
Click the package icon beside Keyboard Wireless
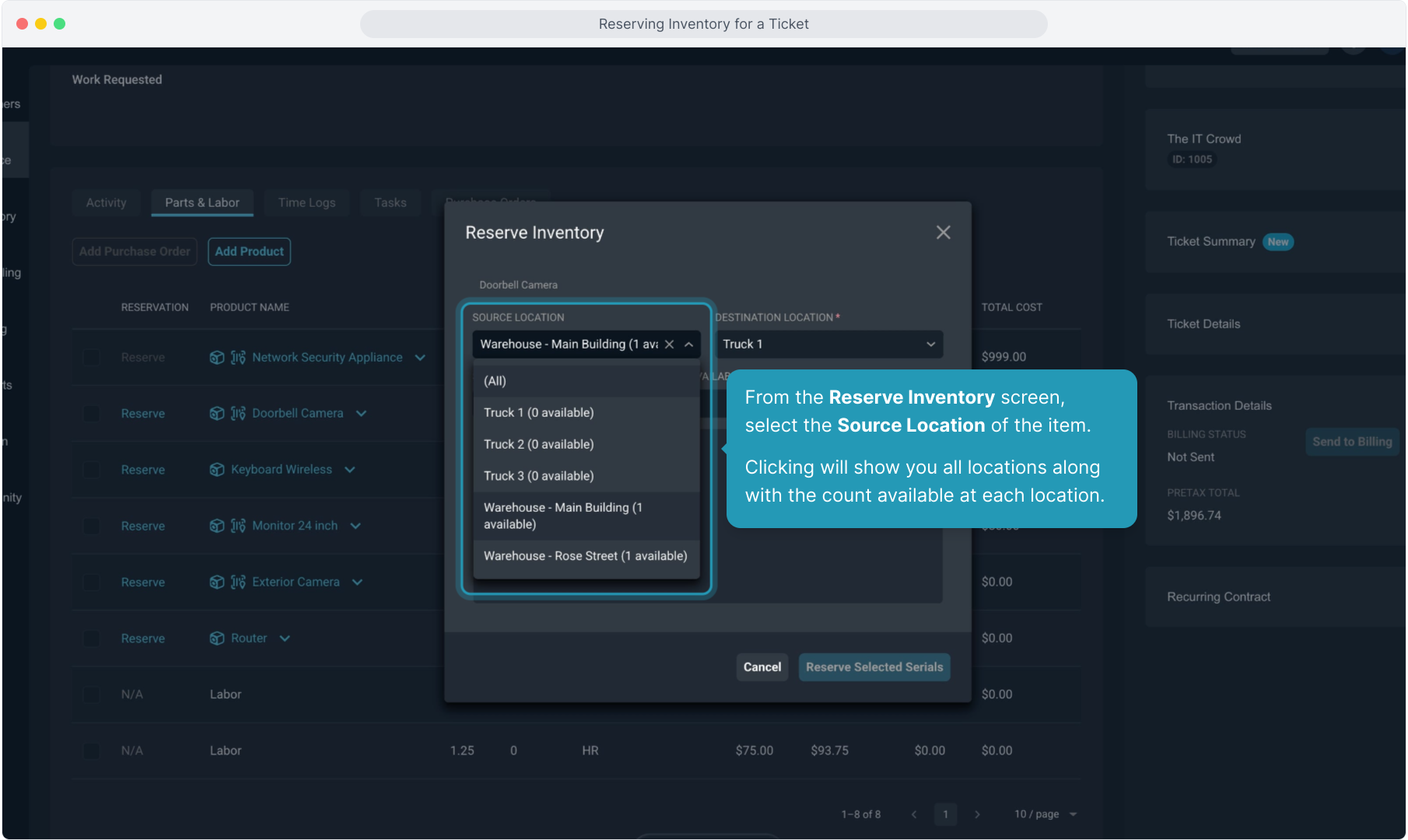[217, 470]
